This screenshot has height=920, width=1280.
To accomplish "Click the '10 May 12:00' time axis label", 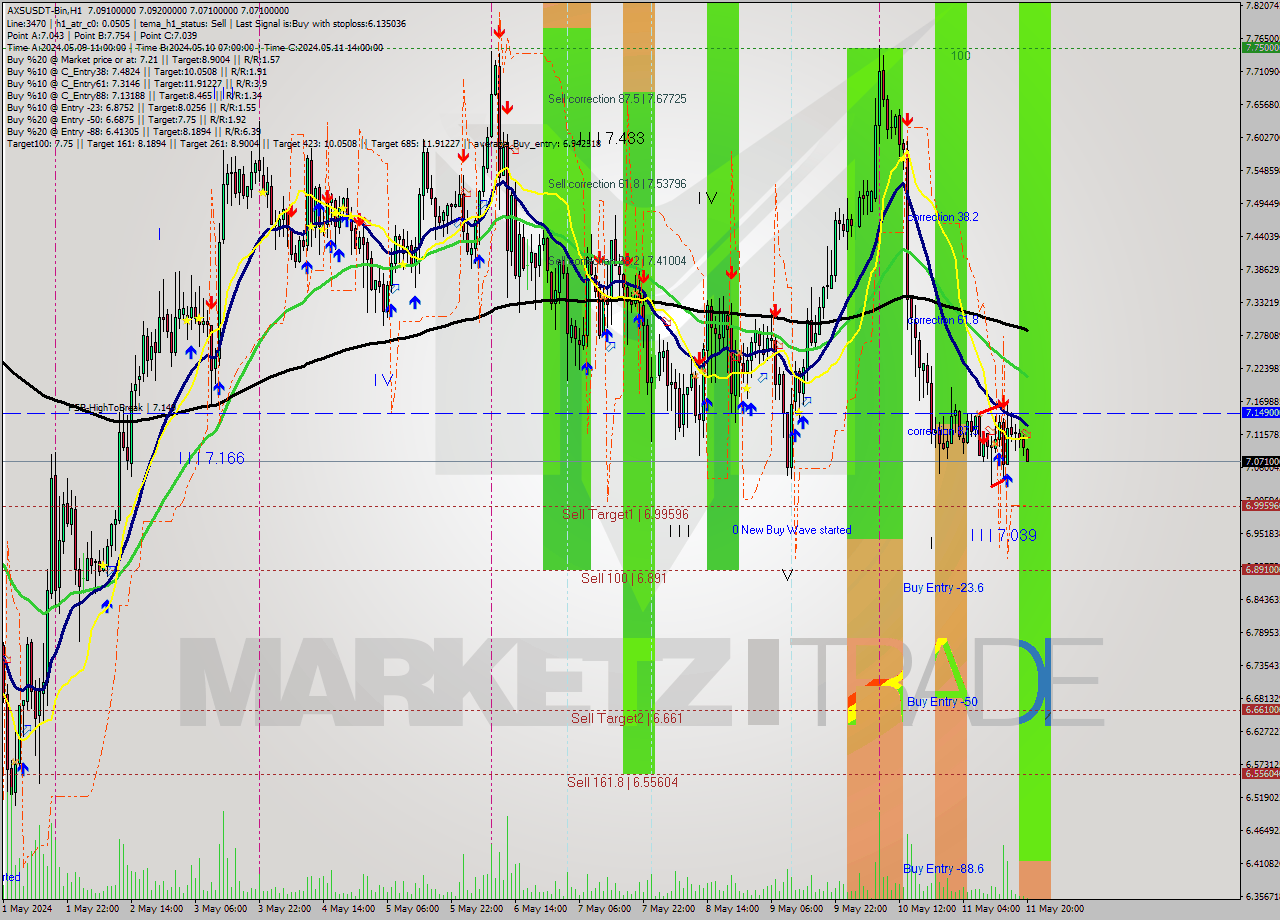I will pos(926,908).
